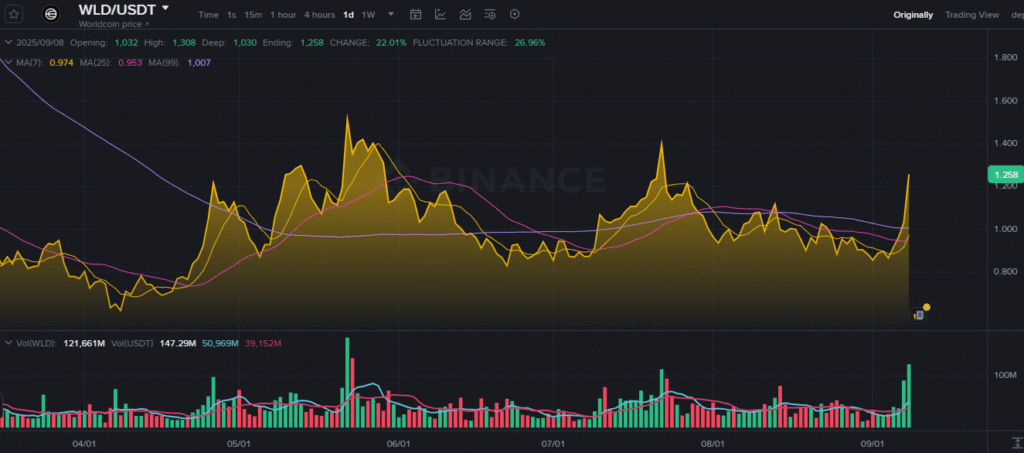Collapse the Vol(WLD) volume legend chevron
This screenshot has height=453, width=1024.
8,343
